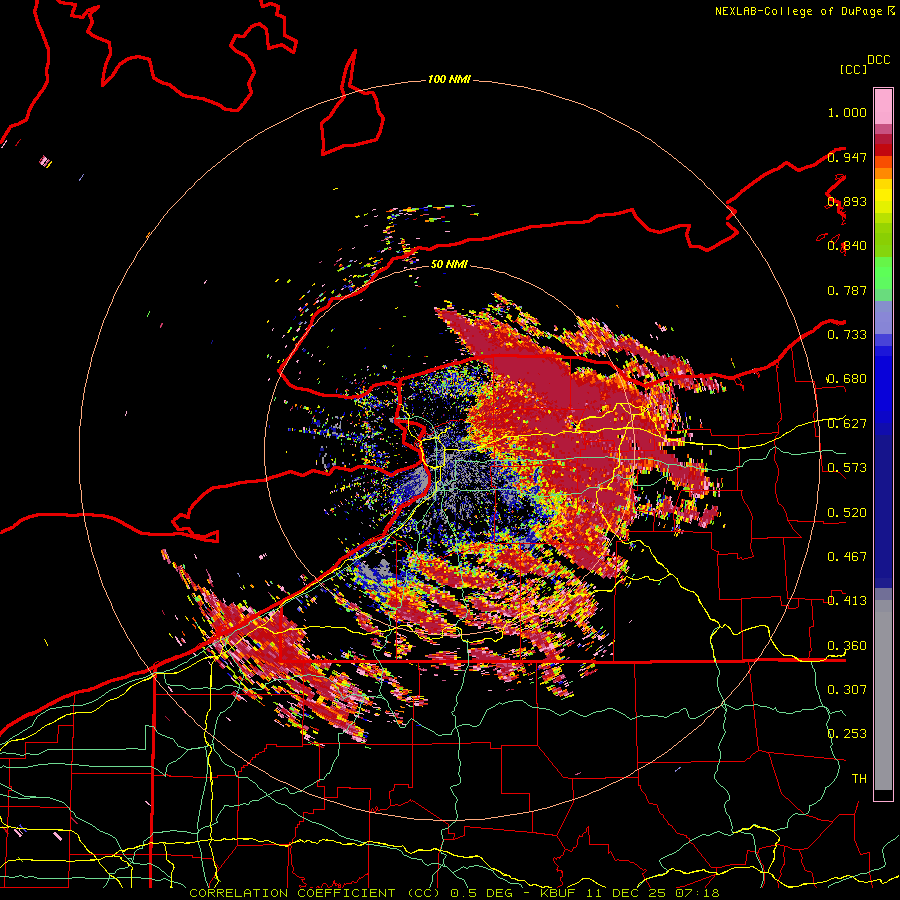Click the DCC label above the color scale
Screen dimensions: 900x900
point(878,60)
